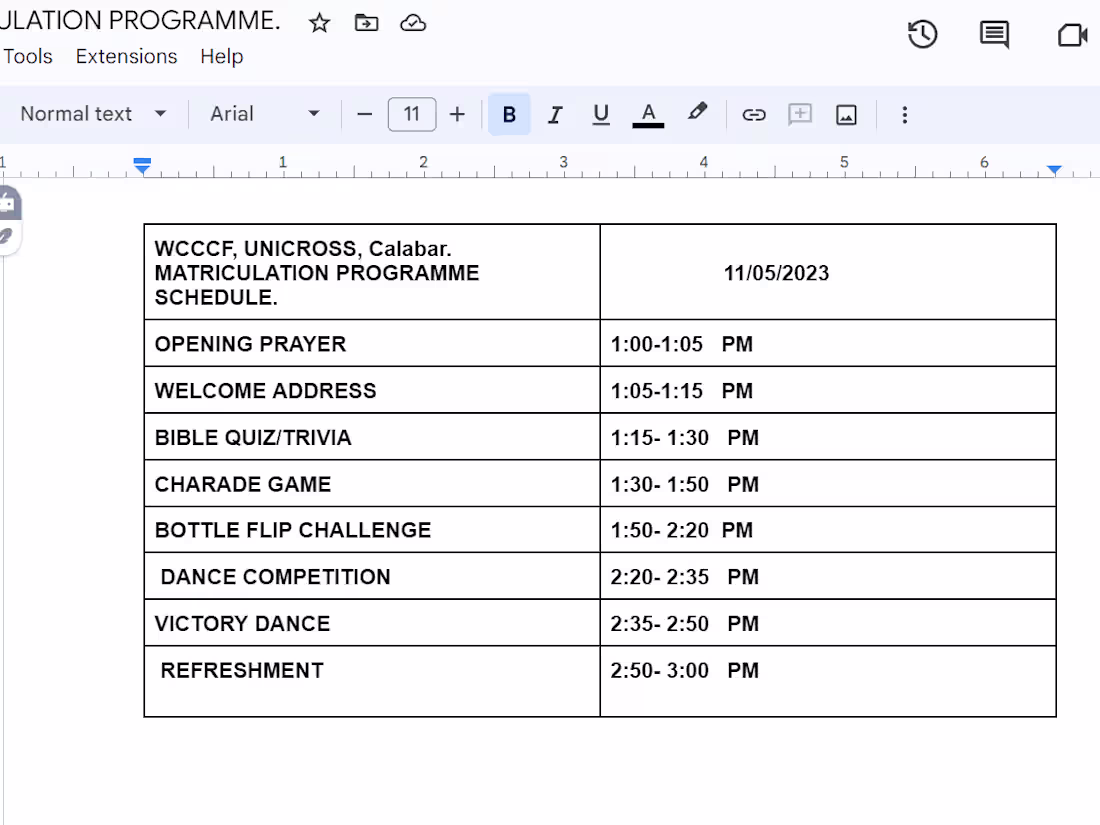
Task: Open the Extensions menu
Action: tap(126, 56)
